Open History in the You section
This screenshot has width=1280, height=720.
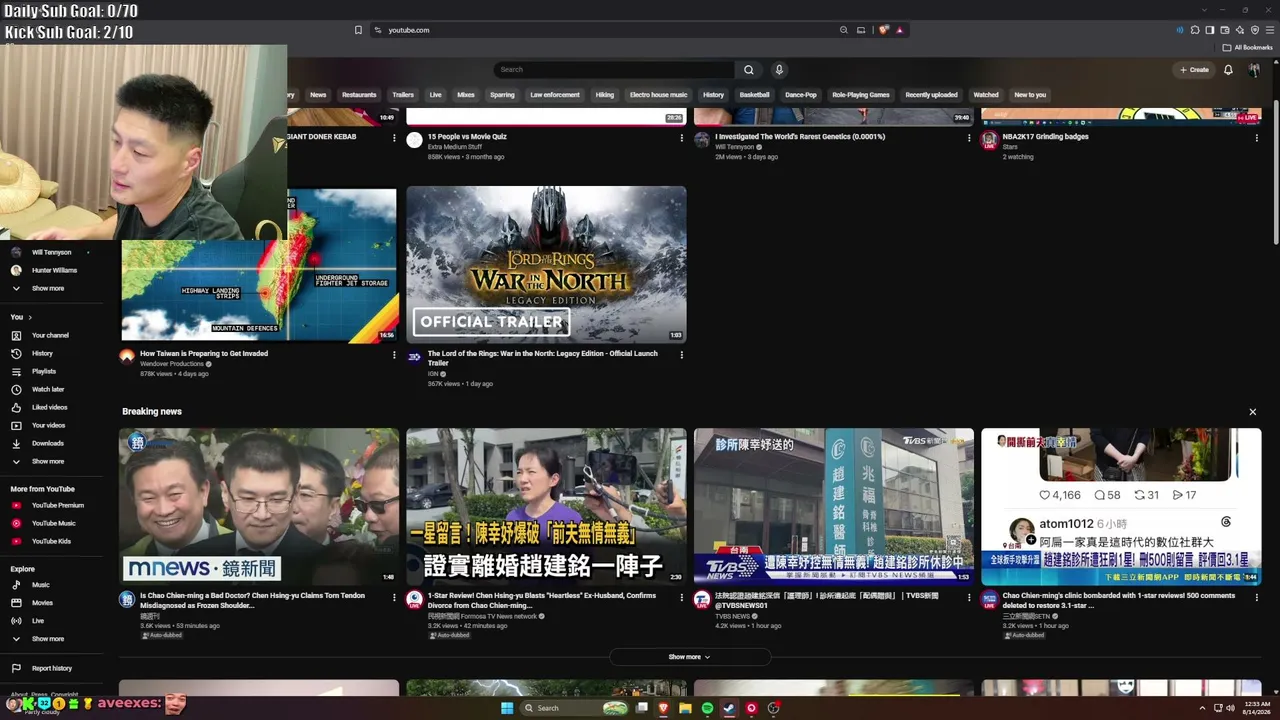point(42,353)
